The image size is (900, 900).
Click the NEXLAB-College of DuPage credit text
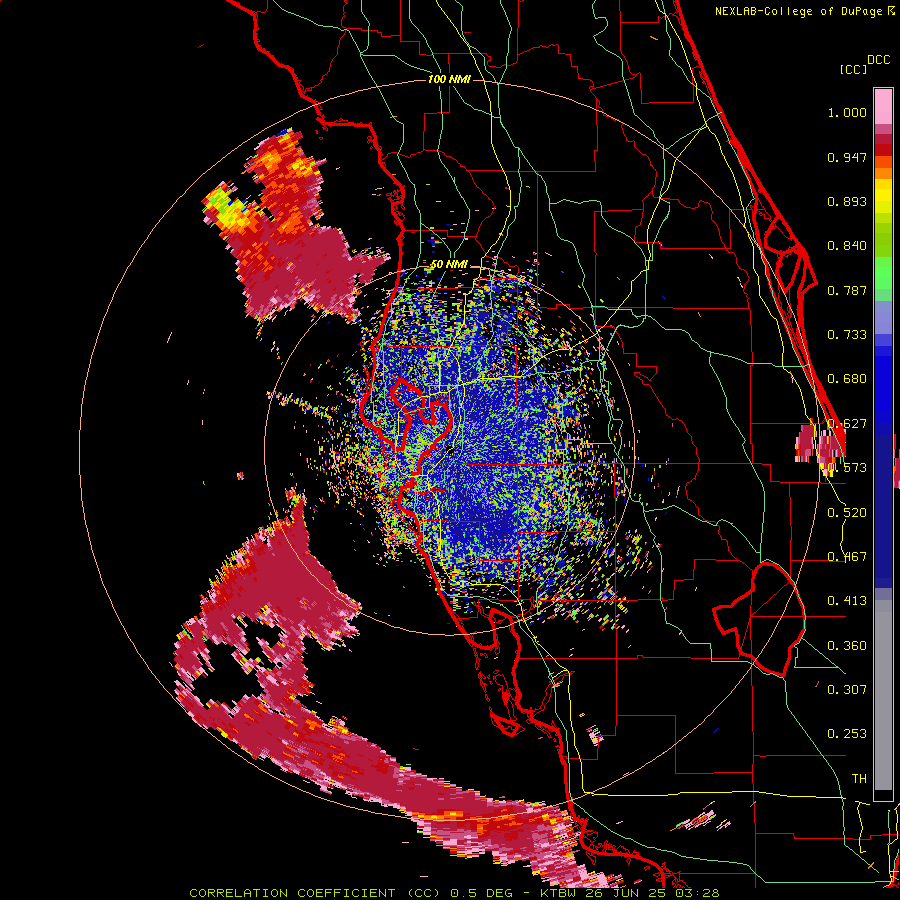(x=799, y=11)
